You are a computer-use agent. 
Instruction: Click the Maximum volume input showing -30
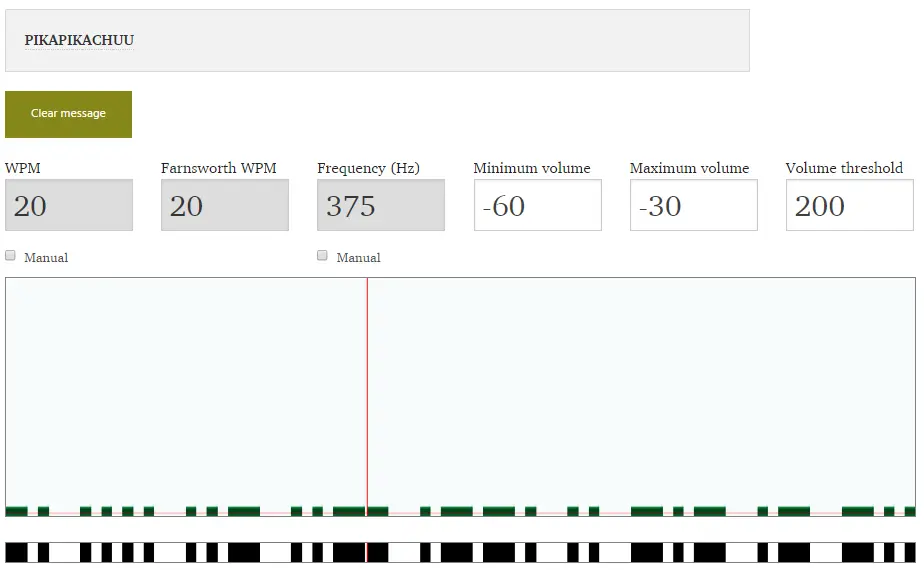[x=693, y=206]
